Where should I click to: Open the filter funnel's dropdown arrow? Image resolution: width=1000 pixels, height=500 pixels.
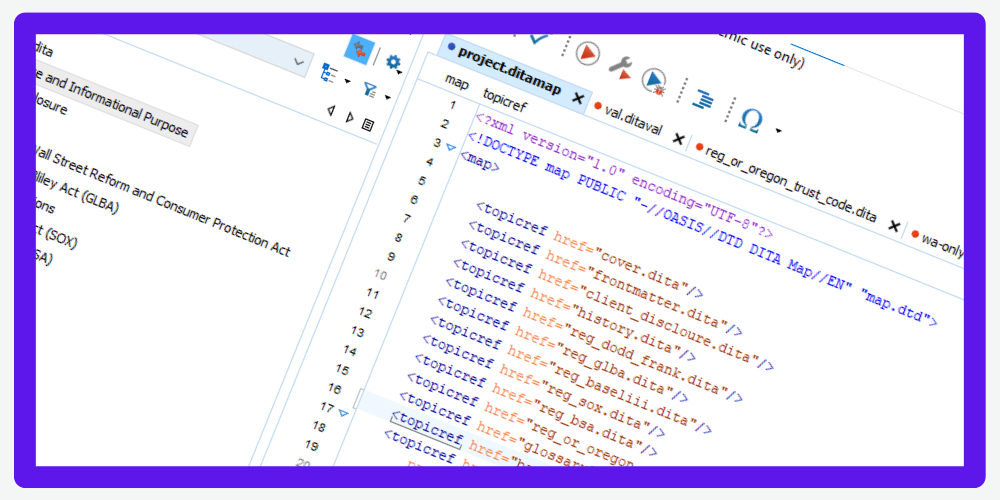pos(388,98)
